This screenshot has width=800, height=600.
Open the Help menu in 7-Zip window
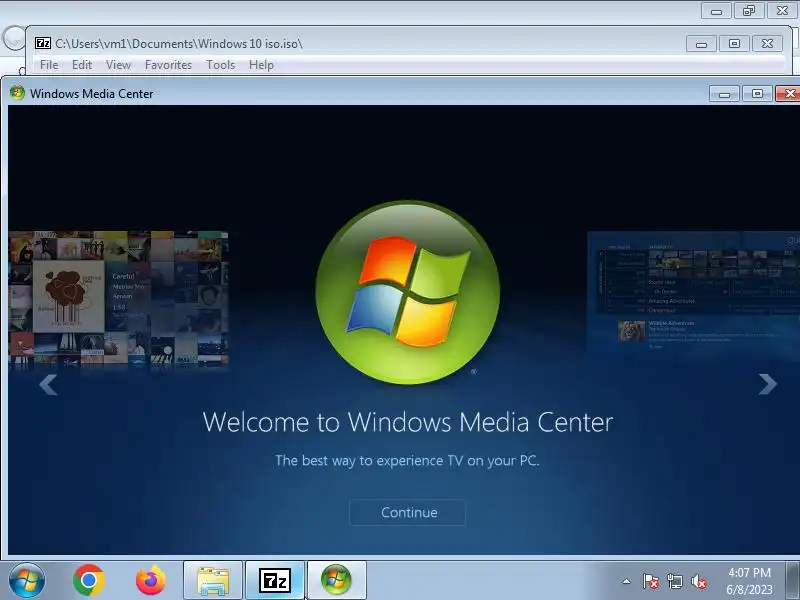click(x=261, y=65)
